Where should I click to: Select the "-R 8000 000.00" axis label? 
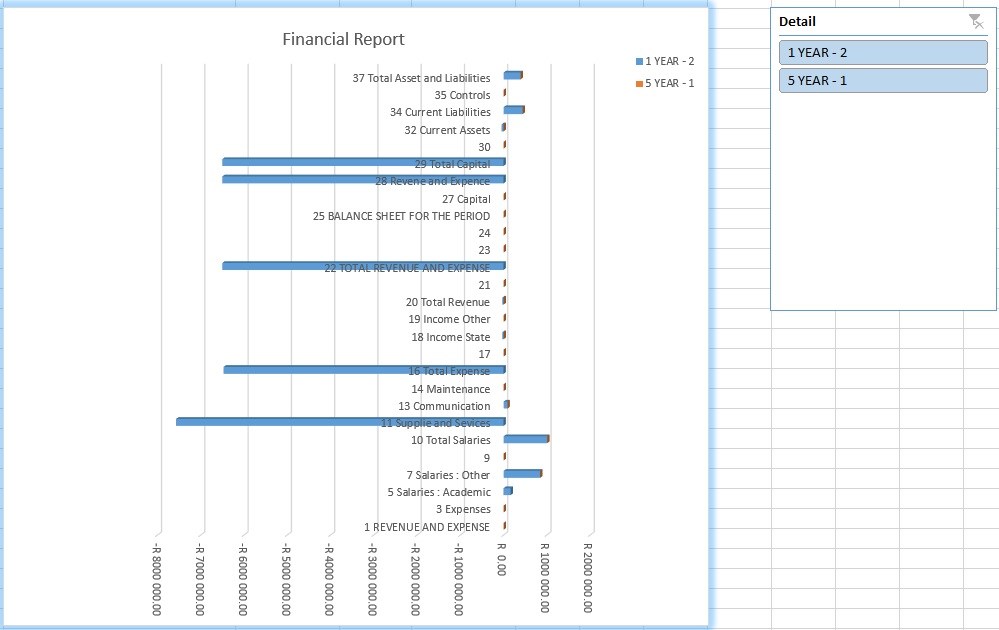157,579
